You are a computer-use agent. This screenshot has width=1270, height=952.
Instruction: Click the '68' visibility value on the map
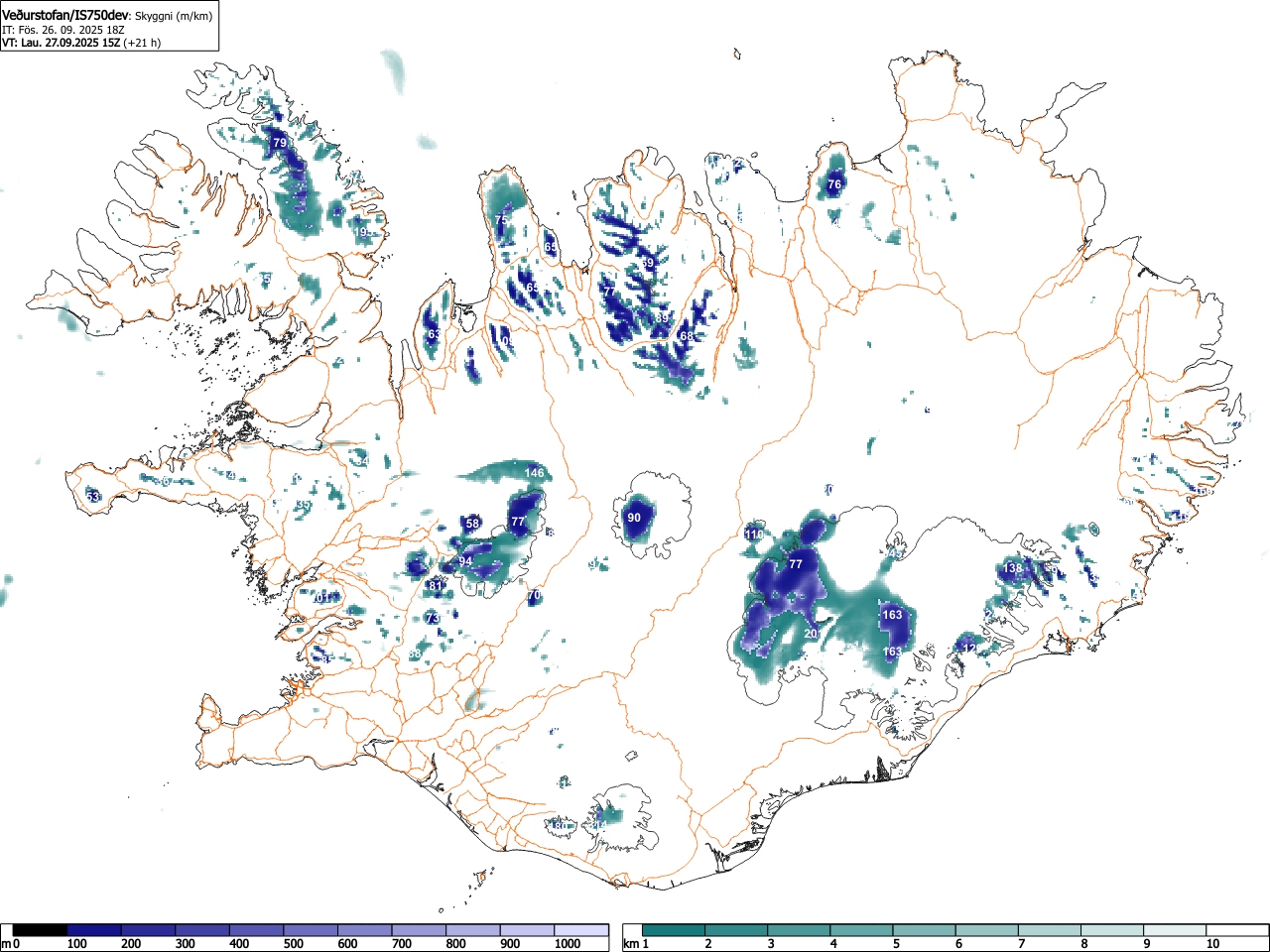(687, 336)
